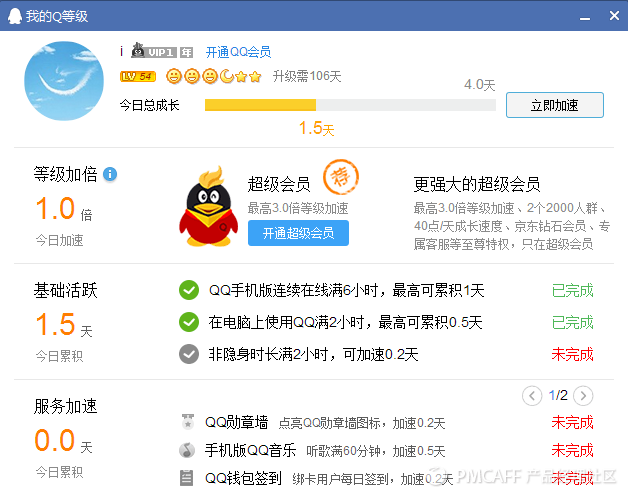The image size is (628, 497).
Task: Click the QQ penguin icon in title bar
Action: (x=15, y=16)
